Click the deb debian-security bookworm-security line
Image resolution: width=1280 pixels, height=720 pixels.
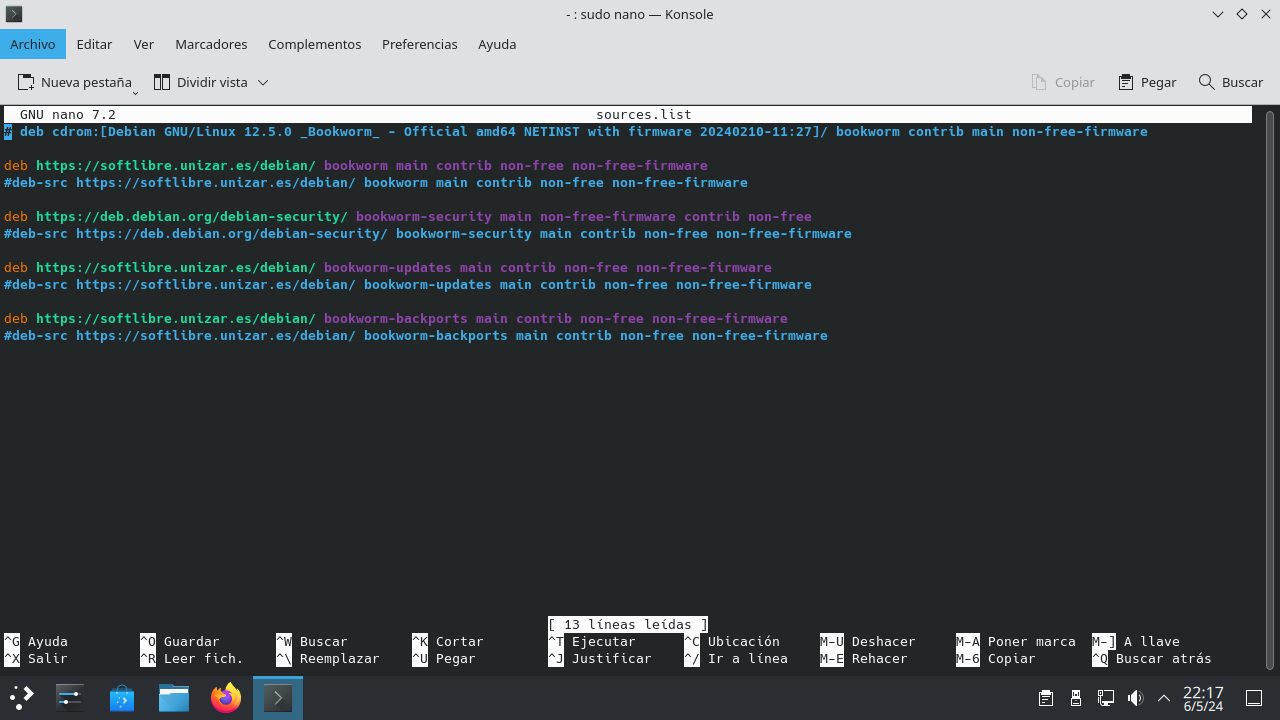408,217
